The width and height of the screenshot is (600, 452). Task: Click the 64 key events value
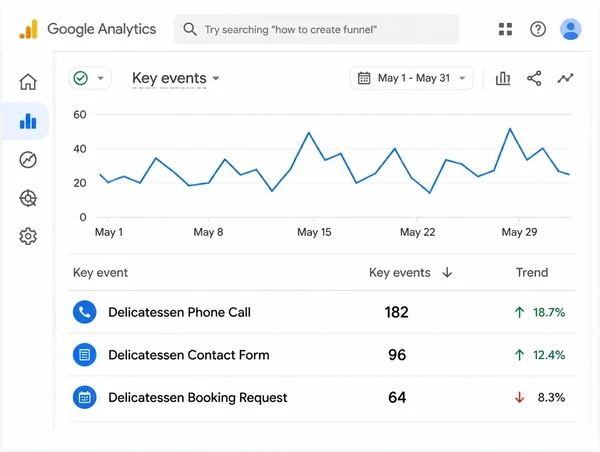[397, 397]
